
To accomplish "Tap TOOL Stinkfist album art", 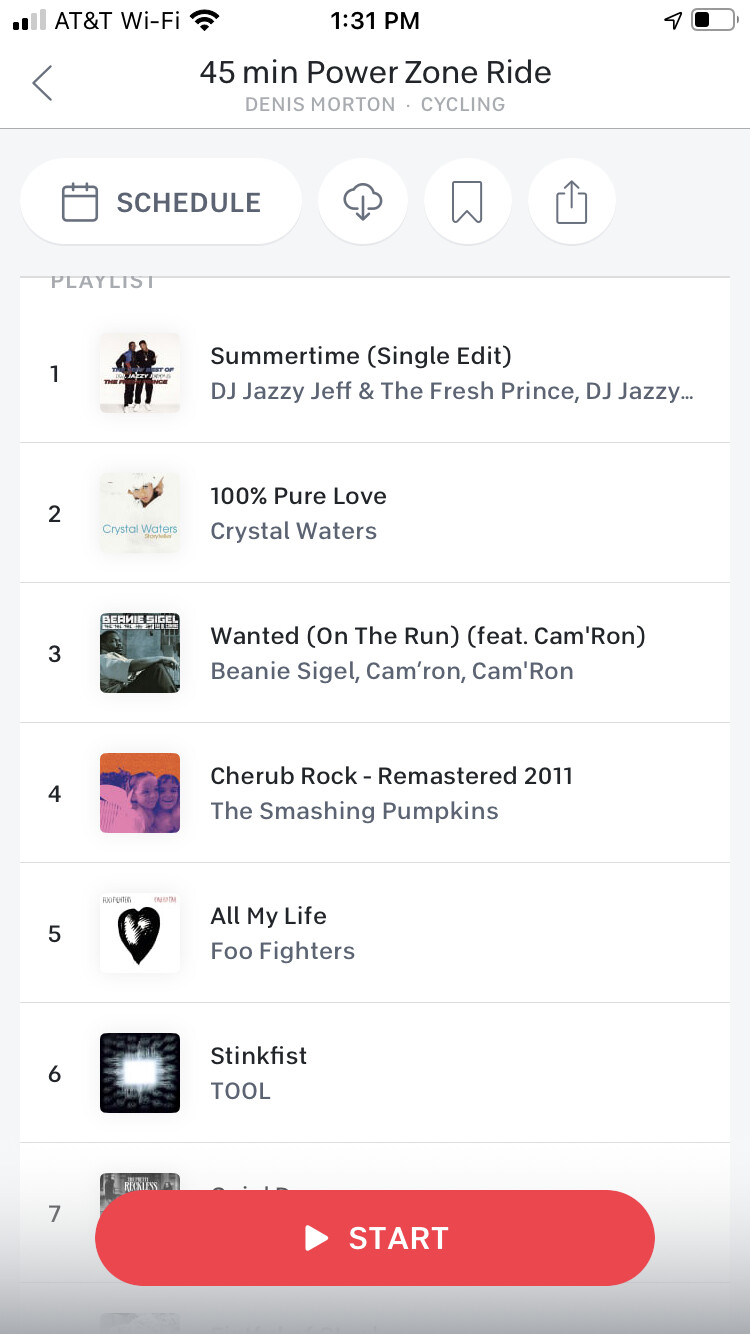I will pos(140,1073).
